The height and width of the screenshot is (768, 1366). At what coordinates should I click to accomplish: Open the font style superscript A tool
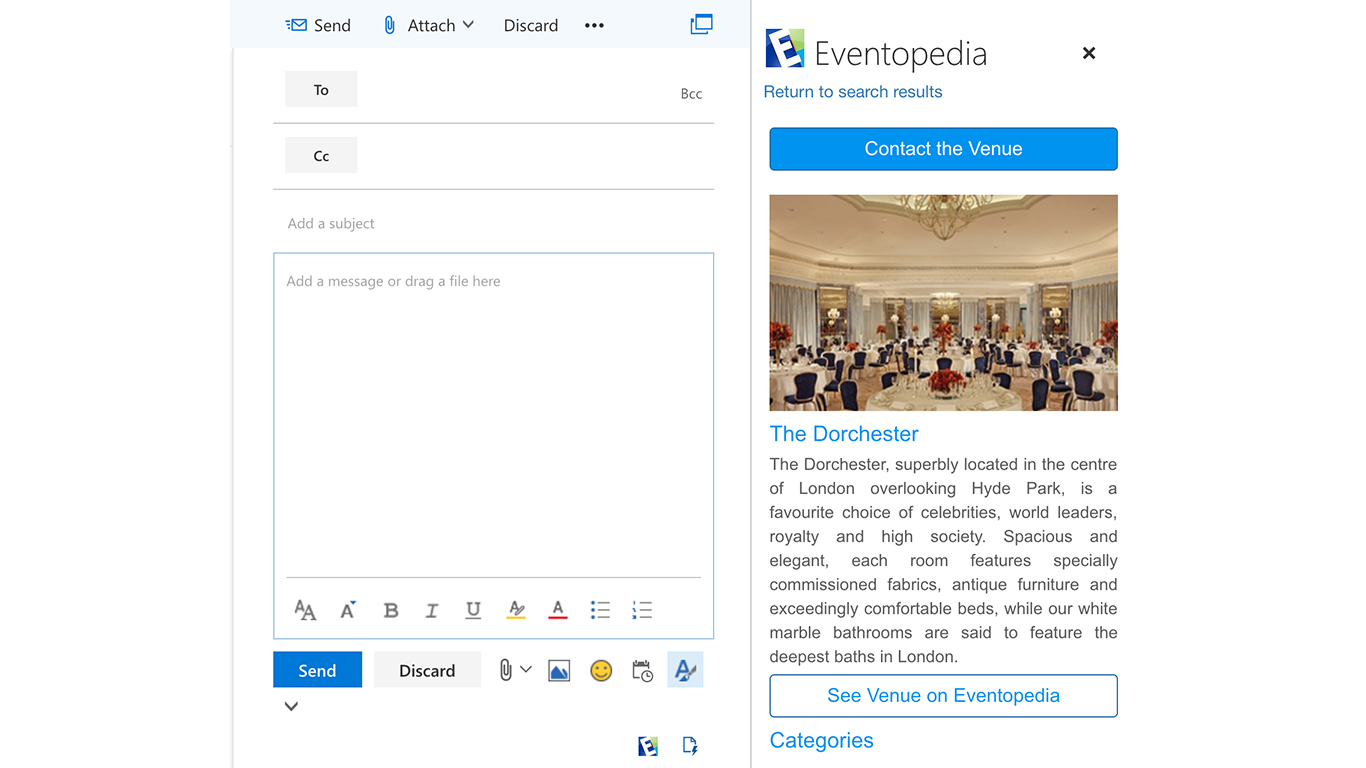348,610
